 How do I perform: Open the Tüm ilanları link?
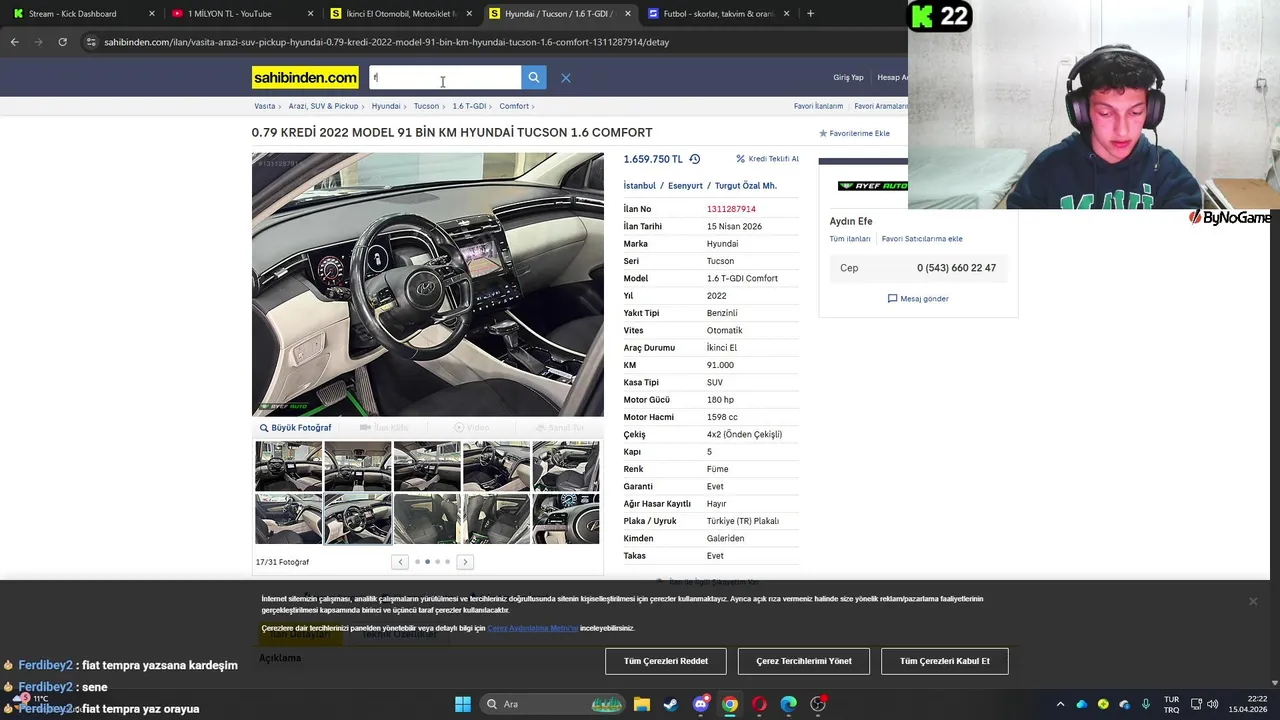[850, 239]
